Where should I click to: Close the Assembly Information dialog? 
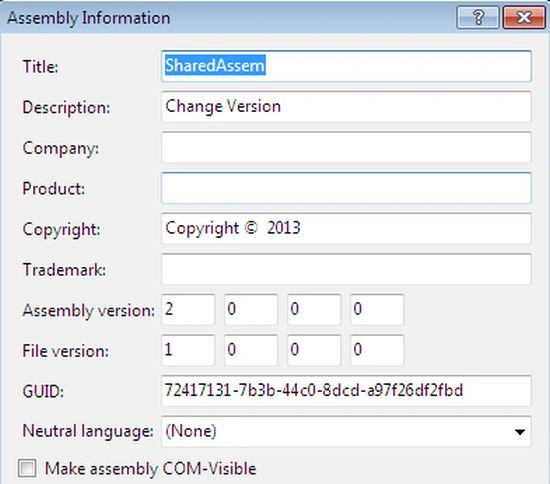tap(524, 17)
